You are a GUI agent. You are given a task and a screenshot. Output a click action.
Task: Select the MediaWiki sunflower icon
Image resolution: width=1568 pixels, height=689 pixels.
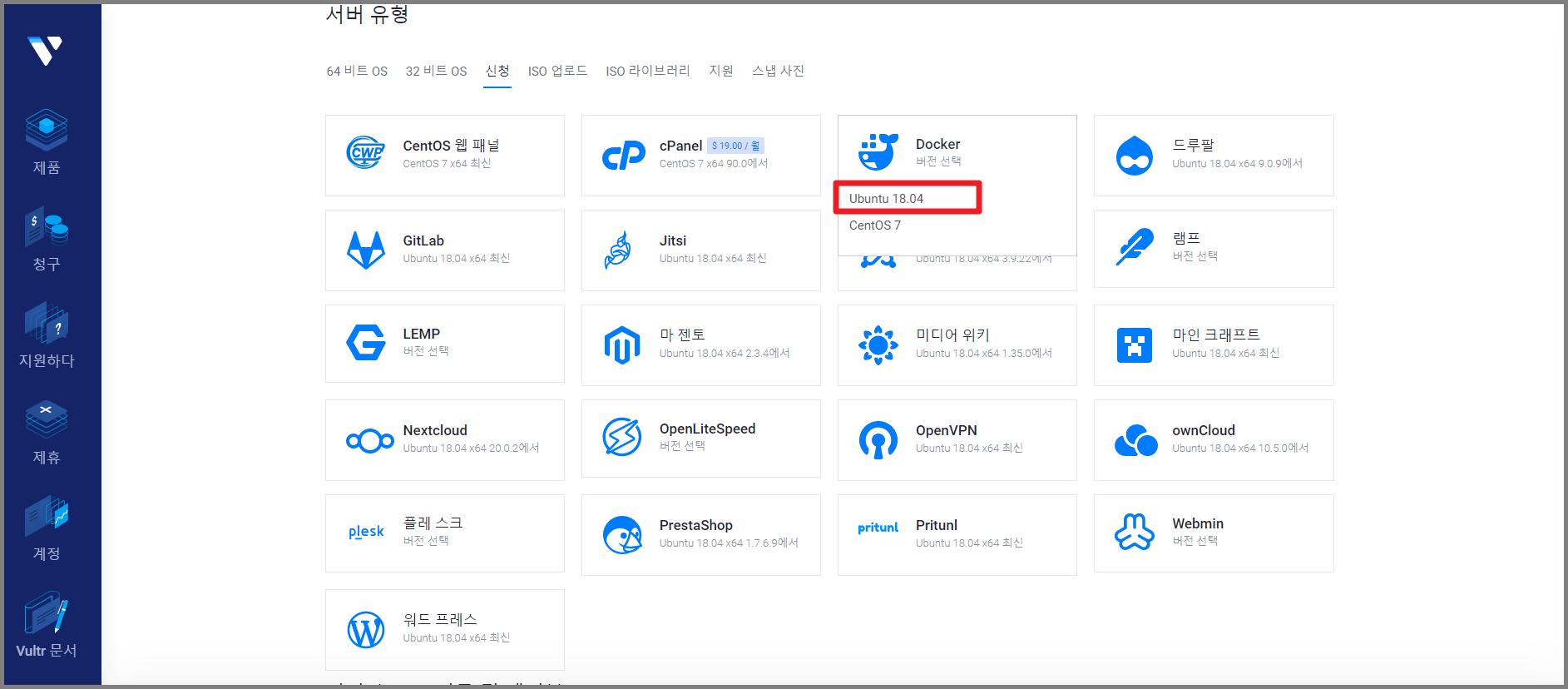tap(878, 344)
